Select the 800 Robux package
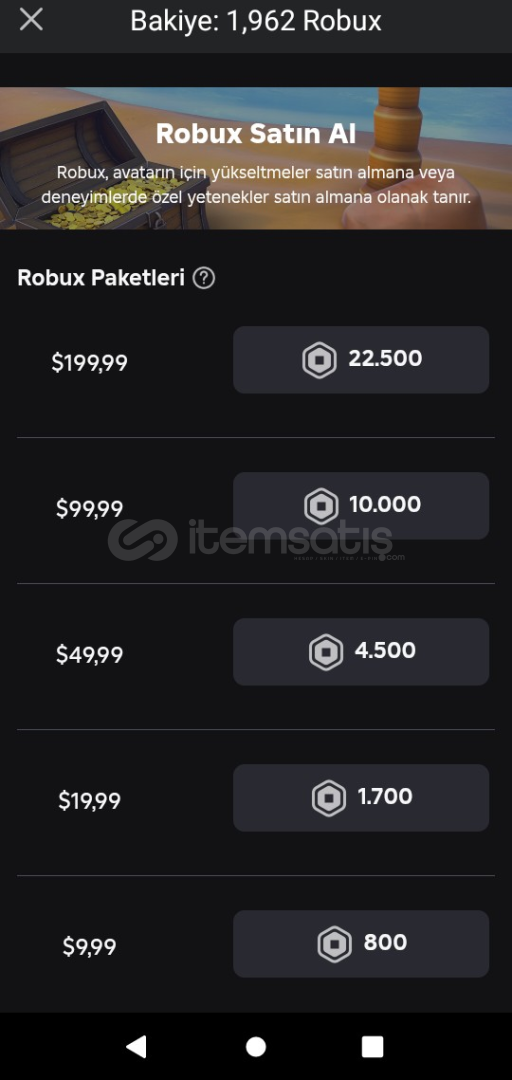Image resolution: width=512 pixels, height=1080 pixels. click(361, 944)
